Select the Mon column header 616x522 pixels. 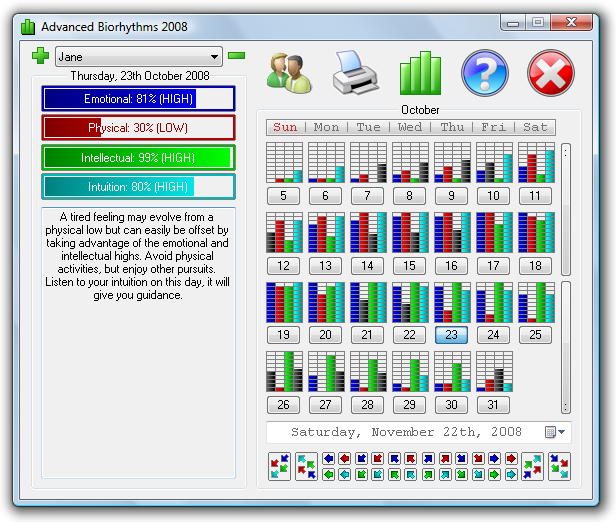pyautogui.click(x=326, y=127)
